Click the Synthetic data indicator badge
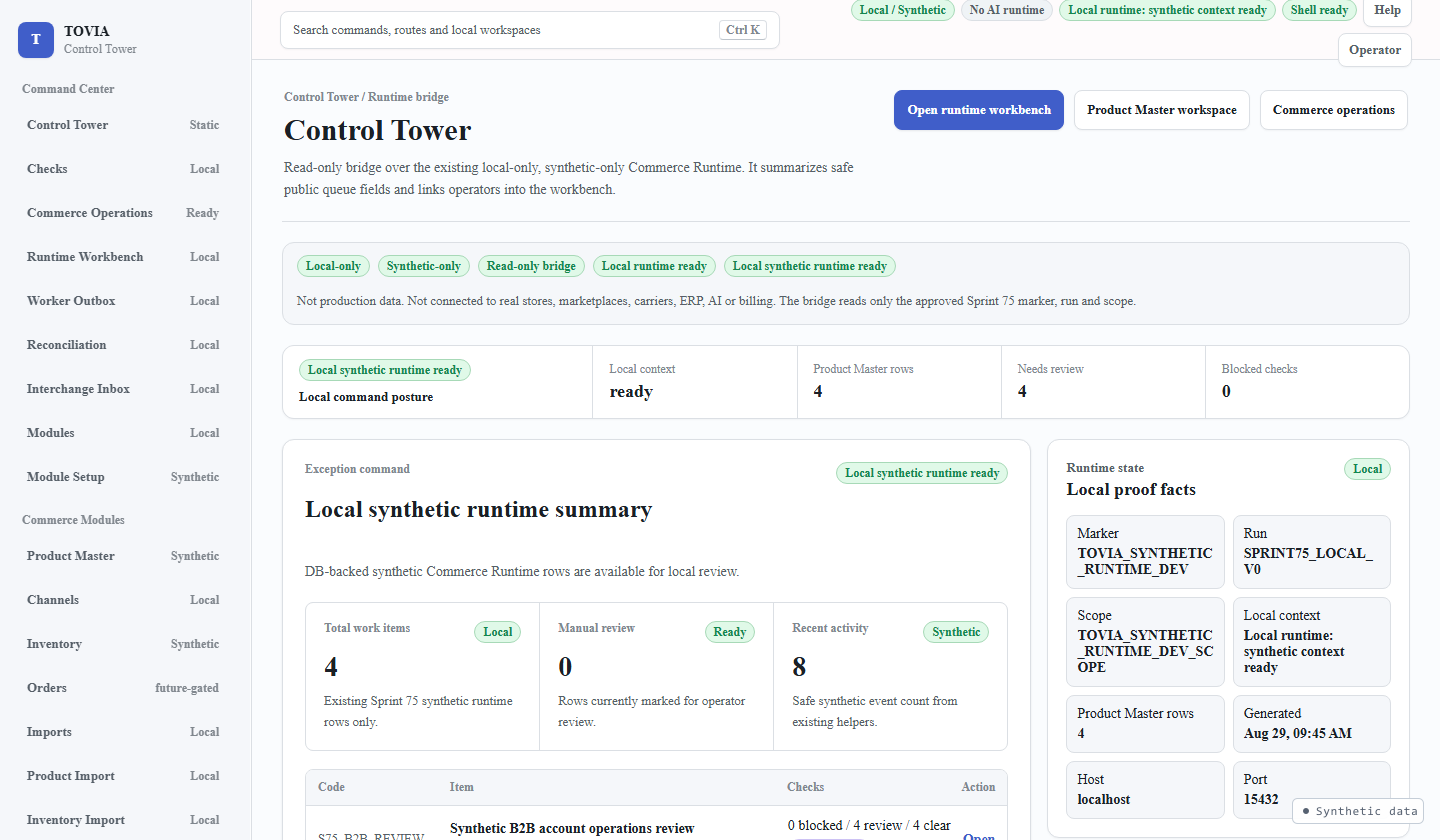Screen dimensions: 1440x840 pyautogui.click(x=1359, y=811)
